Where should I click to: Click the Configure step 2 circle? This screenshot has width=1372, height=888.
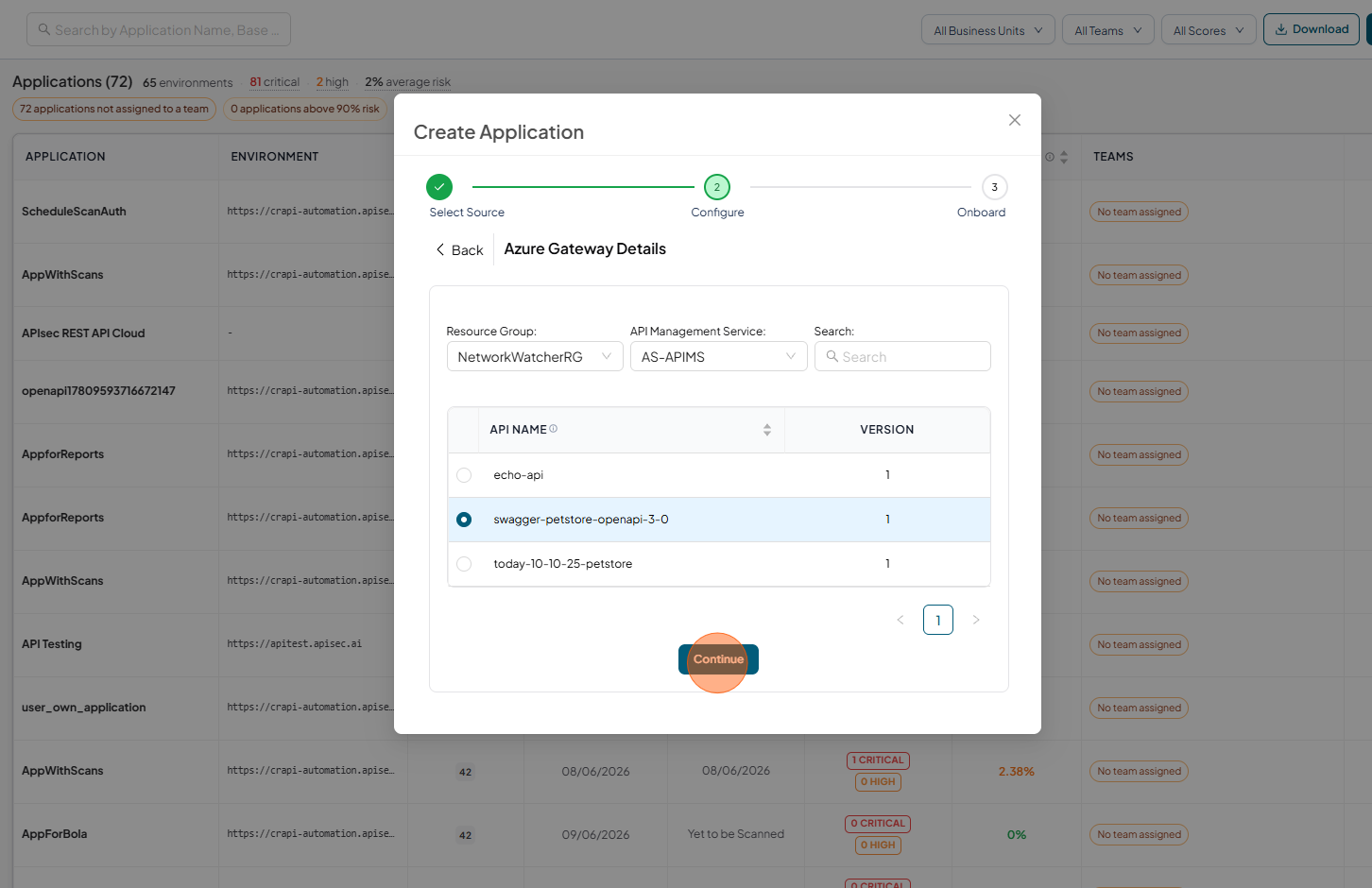717,187
